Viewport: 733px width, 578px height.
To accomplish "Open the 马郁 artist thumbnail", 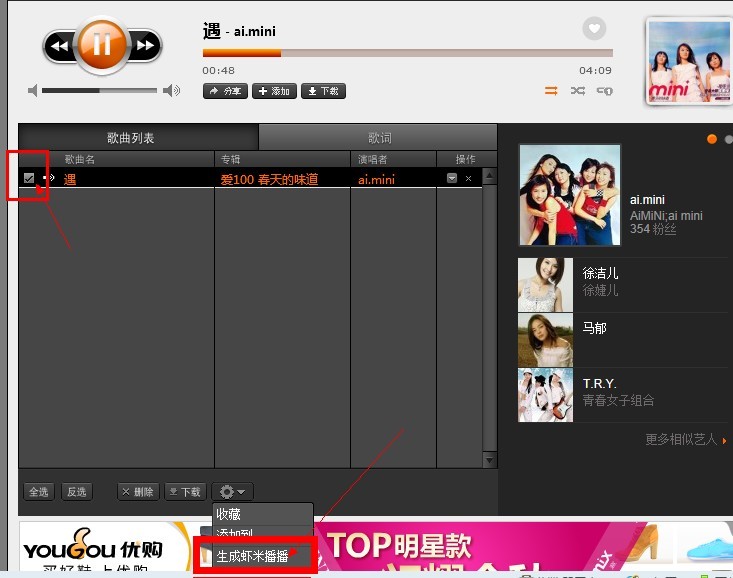I will pos(545,340).
